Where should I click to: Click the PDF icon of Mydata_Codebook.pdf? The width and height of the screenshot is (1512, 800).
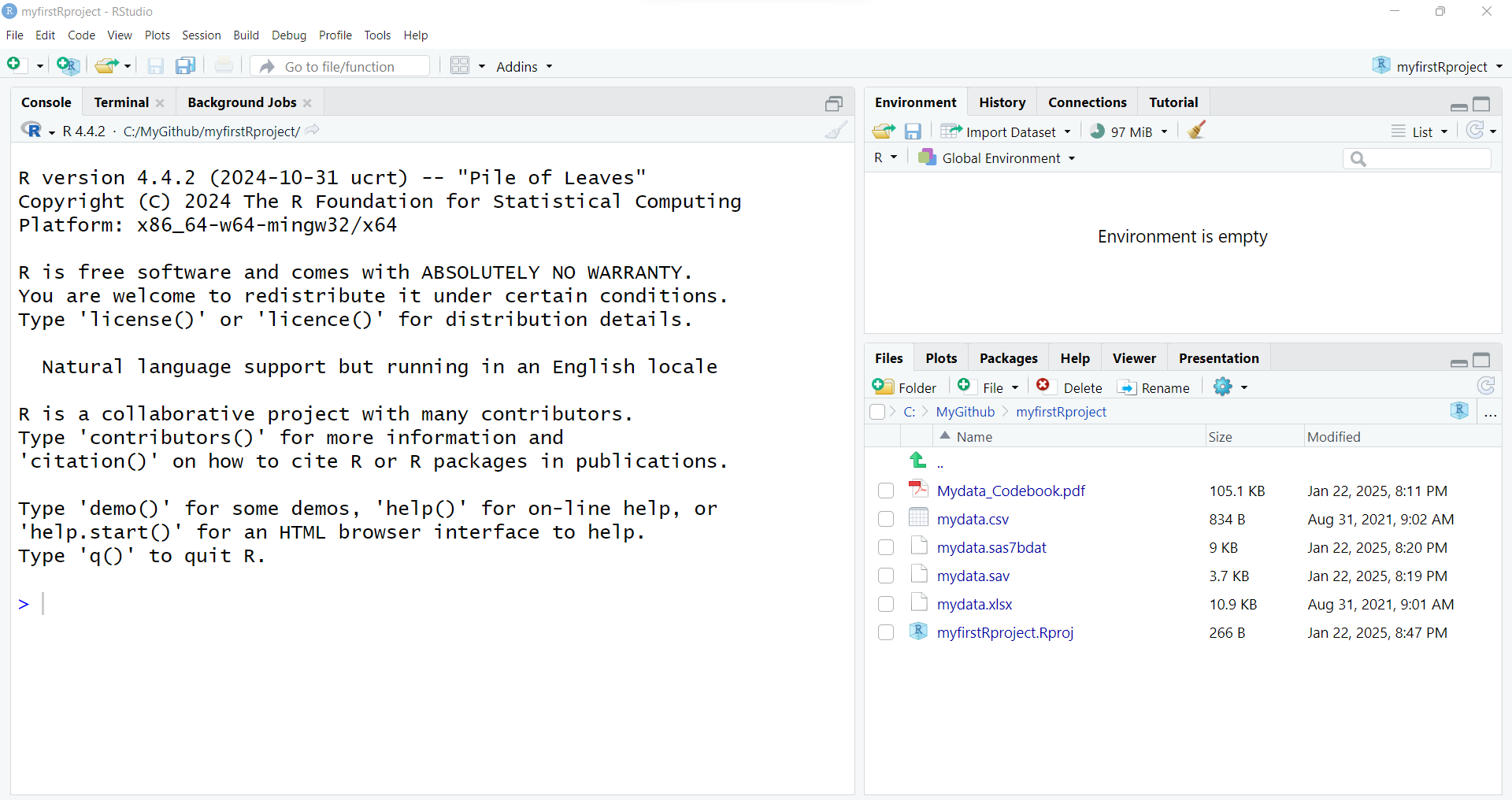pyautogui.click(x=918, y=490)
